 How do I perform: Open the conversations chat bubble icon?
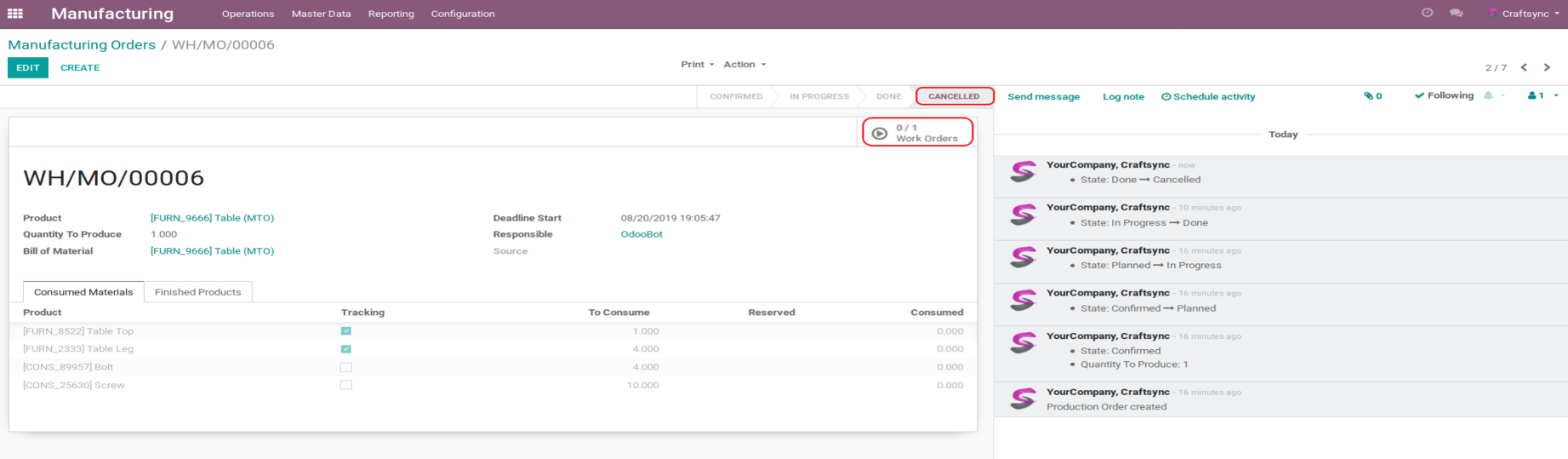(x=1456, y=13)
